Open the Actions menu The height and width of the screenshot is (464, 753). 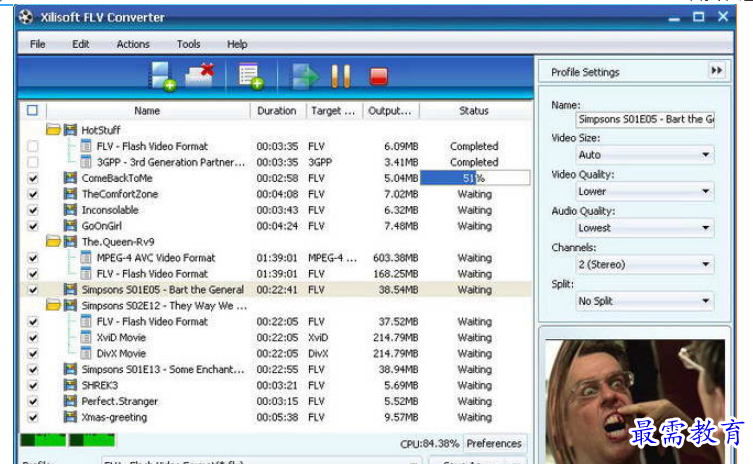133,44
